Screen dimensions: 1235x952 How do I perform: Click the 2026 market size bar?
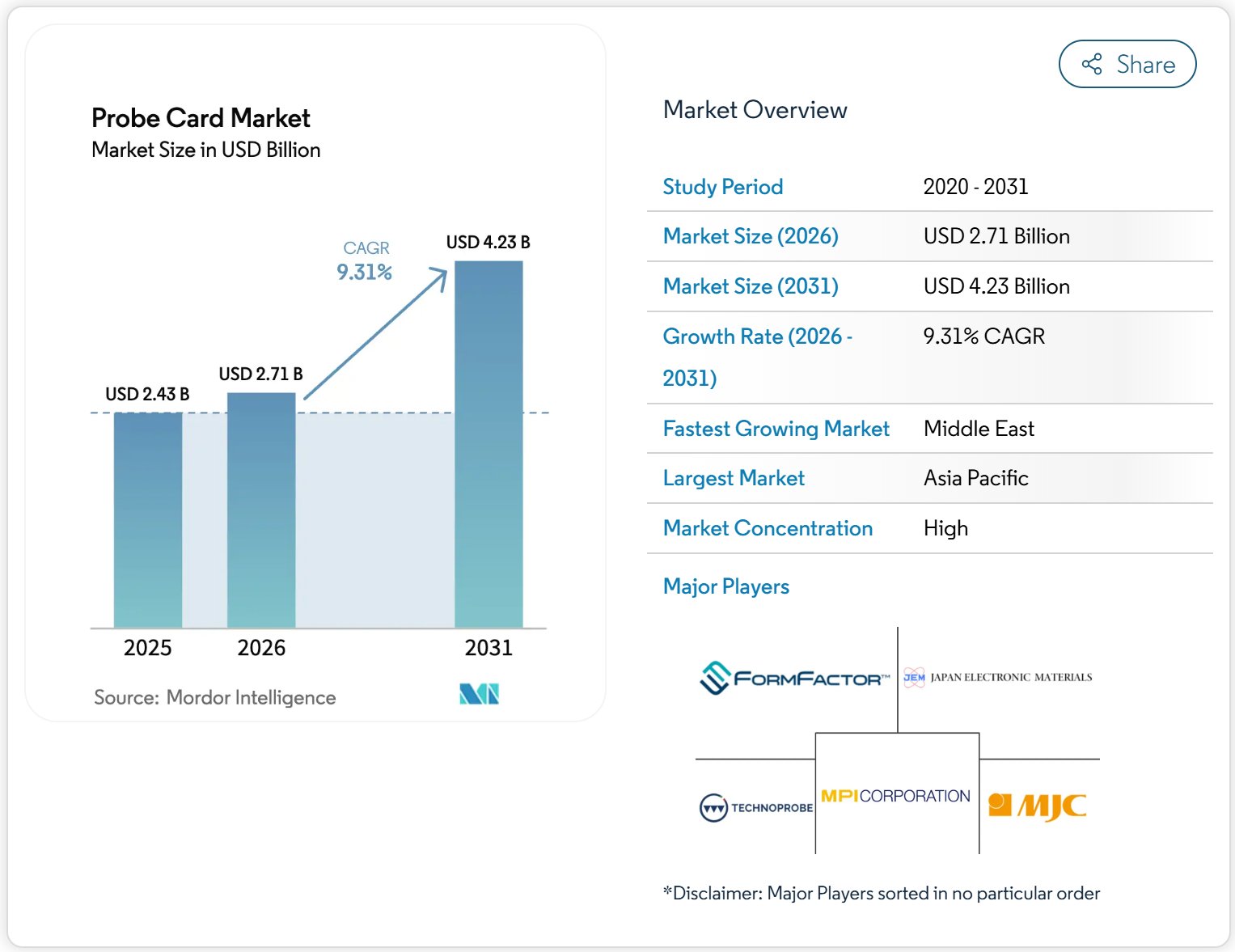261,510
